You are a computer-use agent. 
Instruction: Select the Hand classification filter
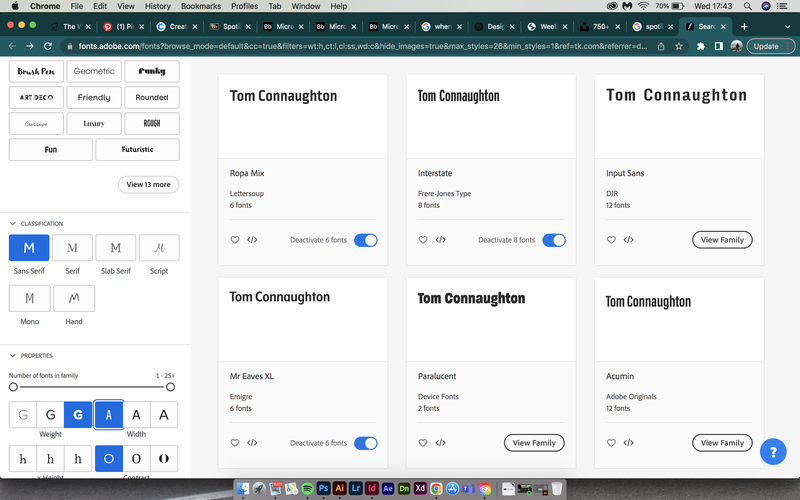click(74, 298)
